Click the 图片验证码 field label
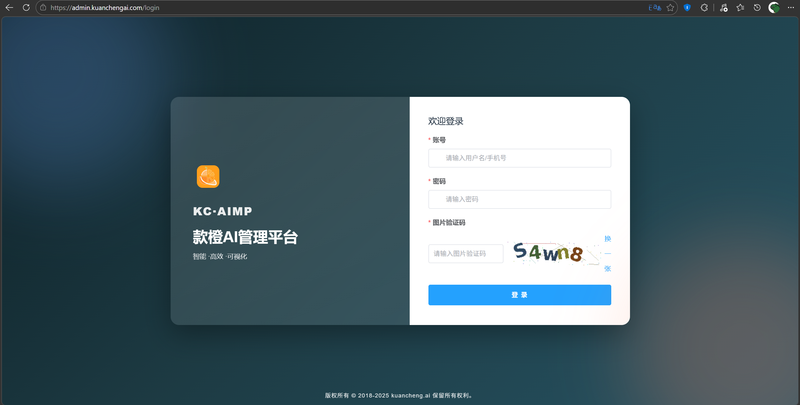 tap(449, 222)
